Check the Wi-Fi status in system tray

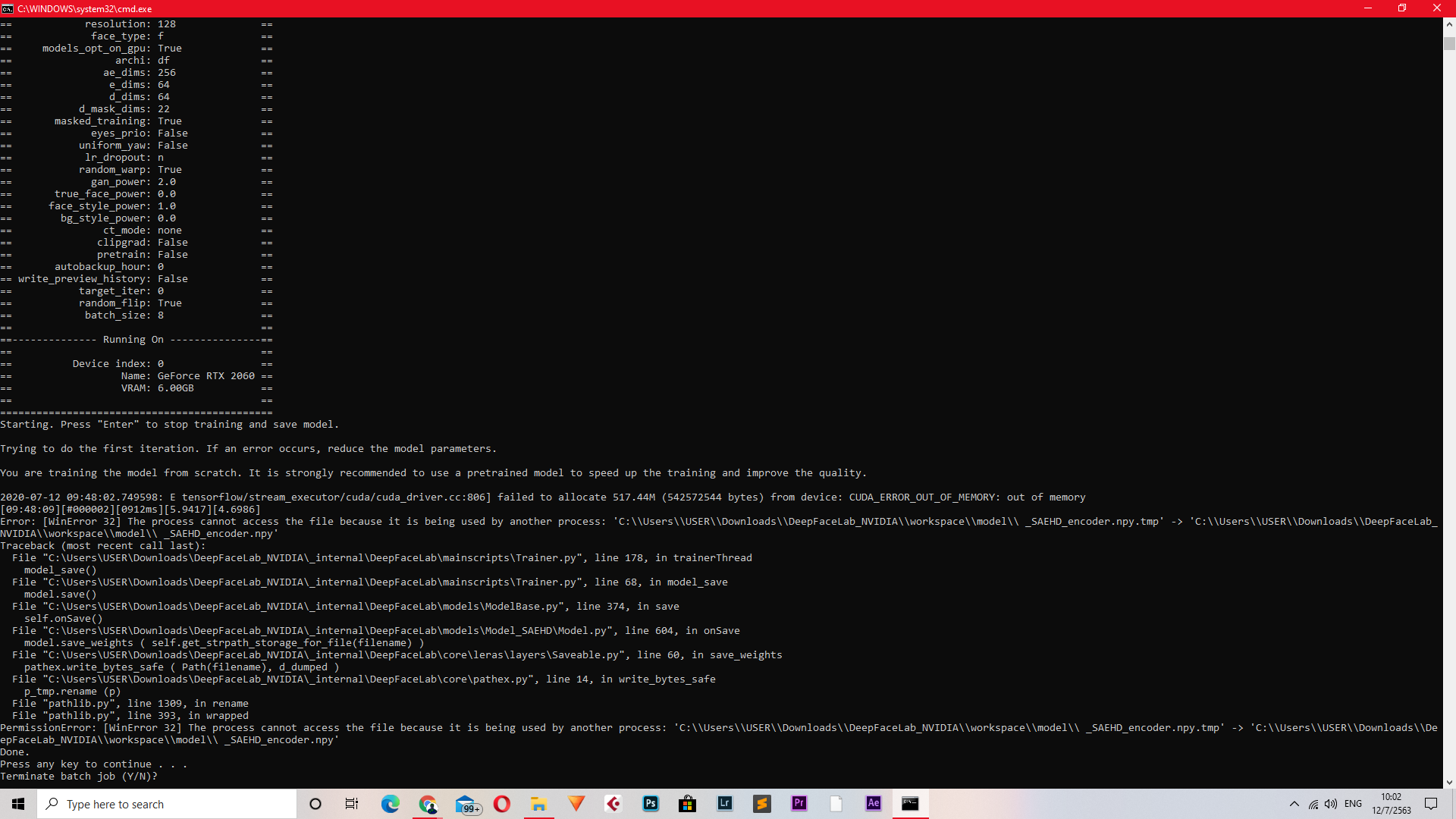[x=1313, y=805]
